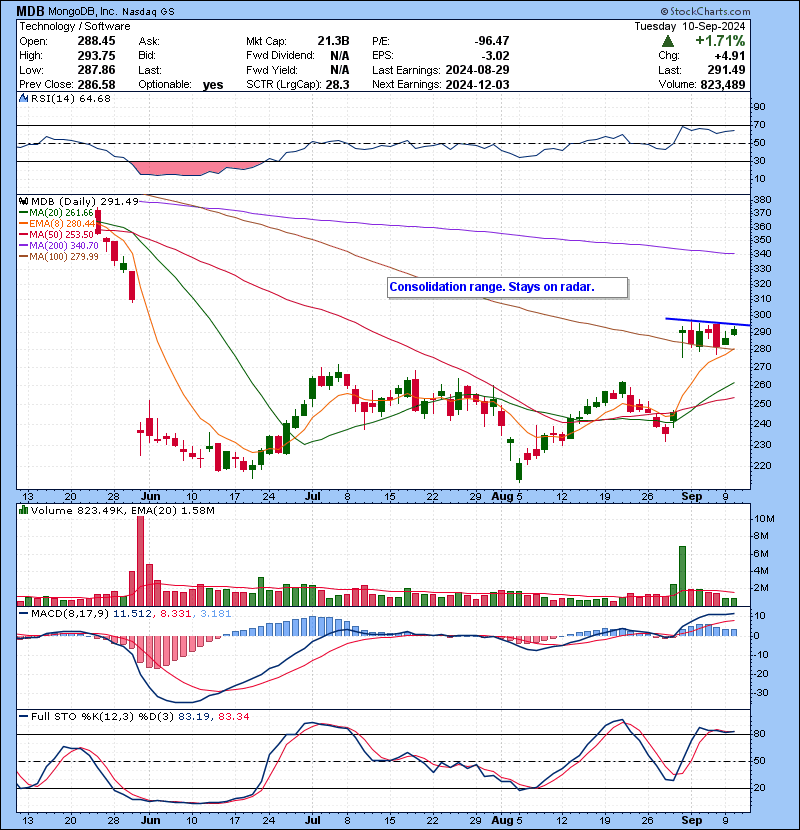The width and height of the screenshot is (800, 830).
Task: Click the stochastic %D value 83.34
Action: 233,716
